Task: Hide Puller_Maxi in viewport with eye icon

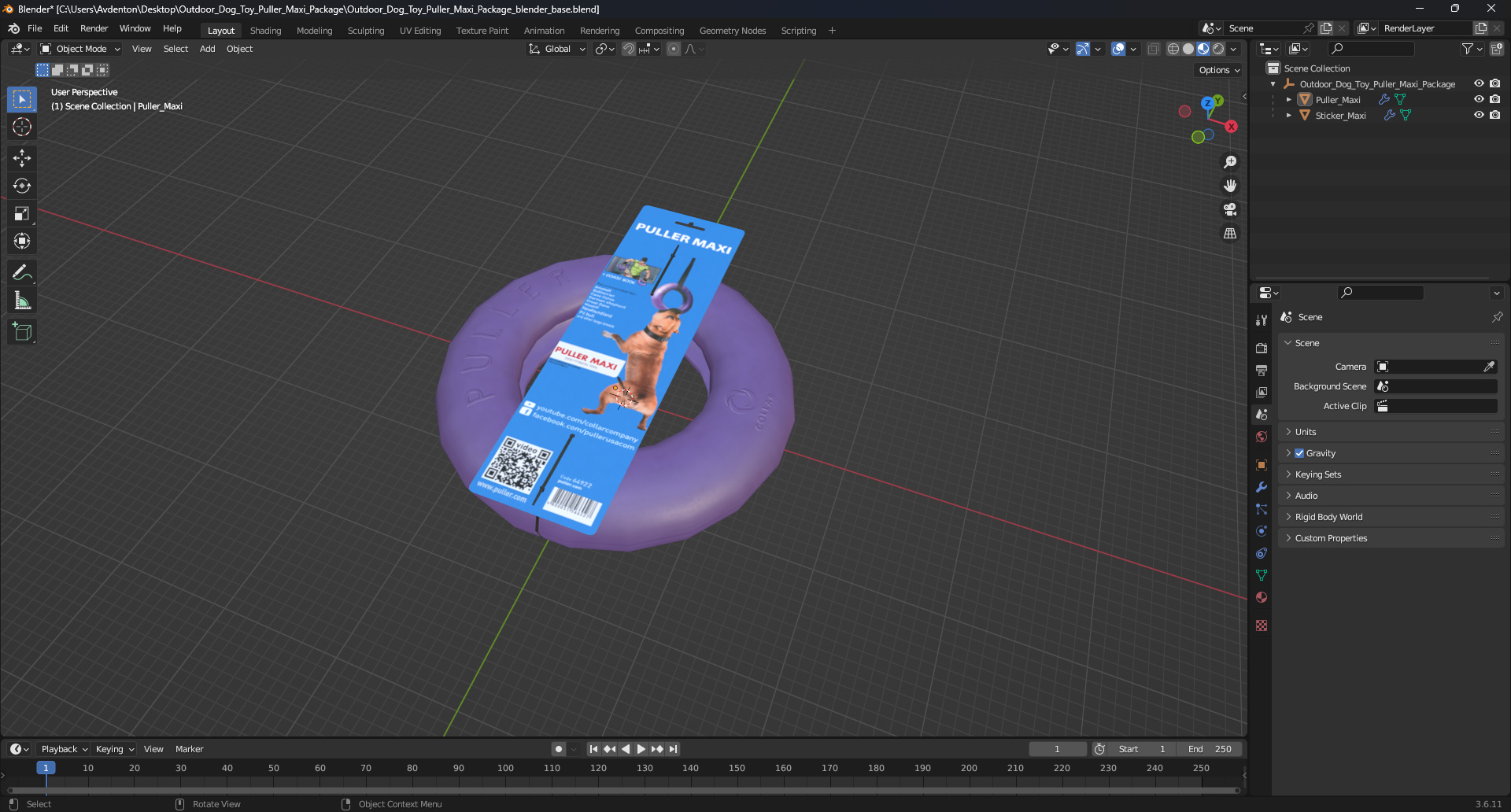Action: pyautogui.click(x=1479, y=99)
